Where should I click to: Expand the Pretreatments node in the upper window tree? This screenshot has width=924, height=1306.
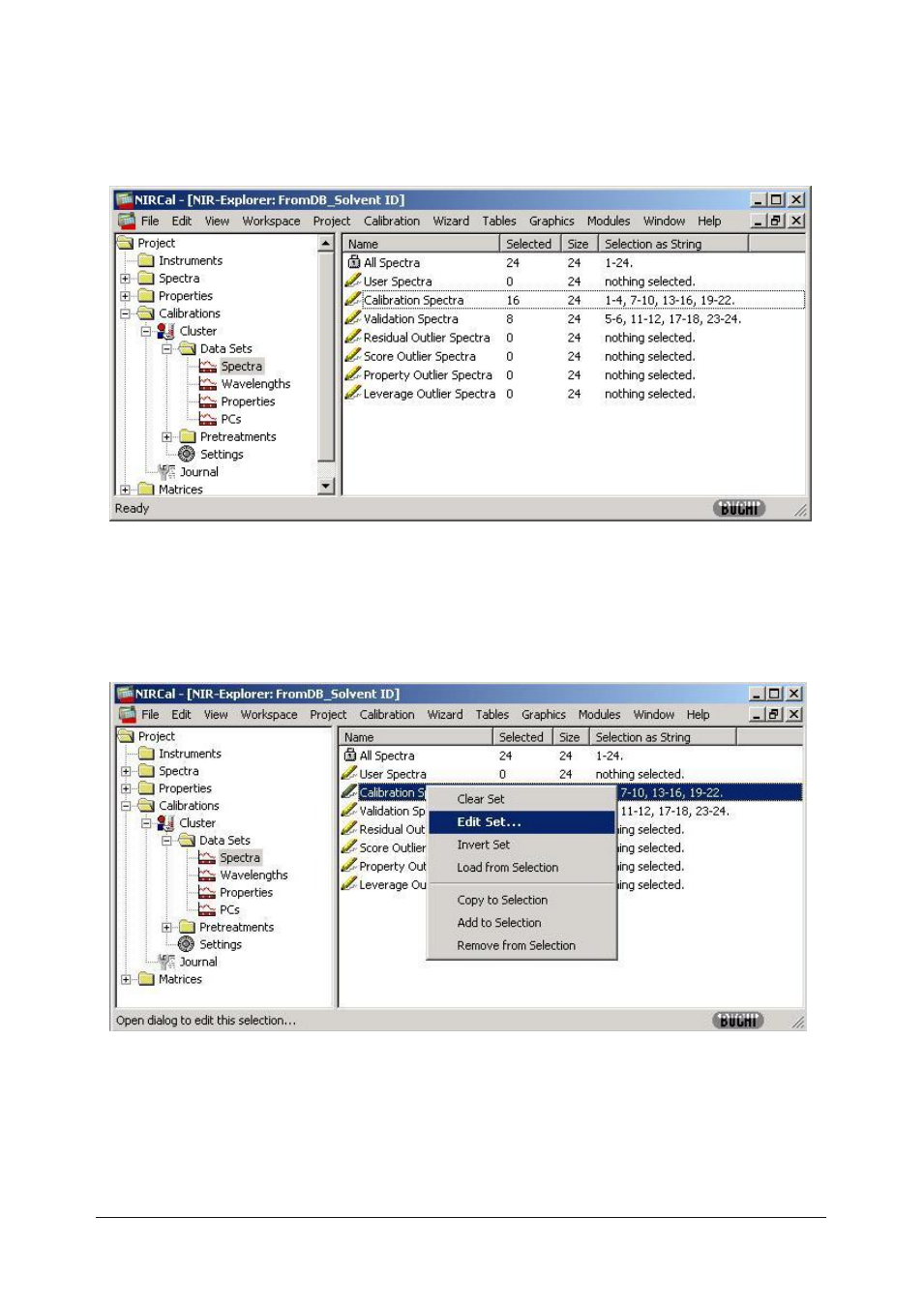pos(166,436)
